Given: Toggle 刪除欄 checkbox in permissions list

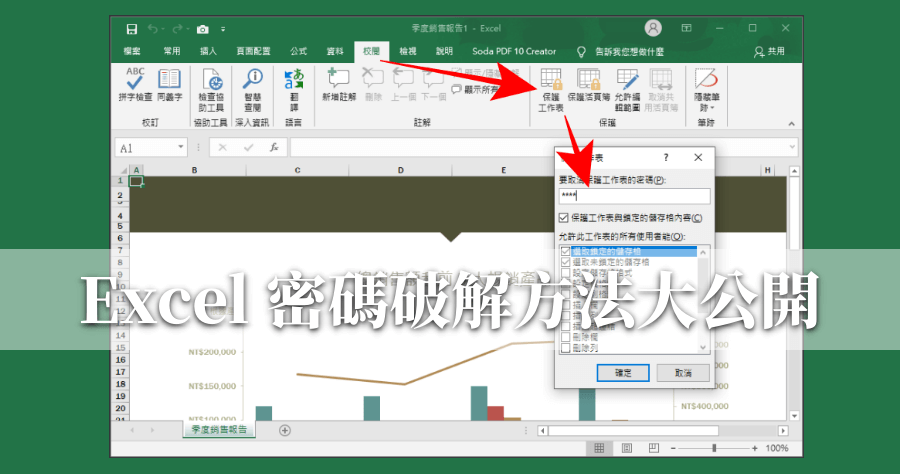Looking at the screenshot, I should (566, 337).
